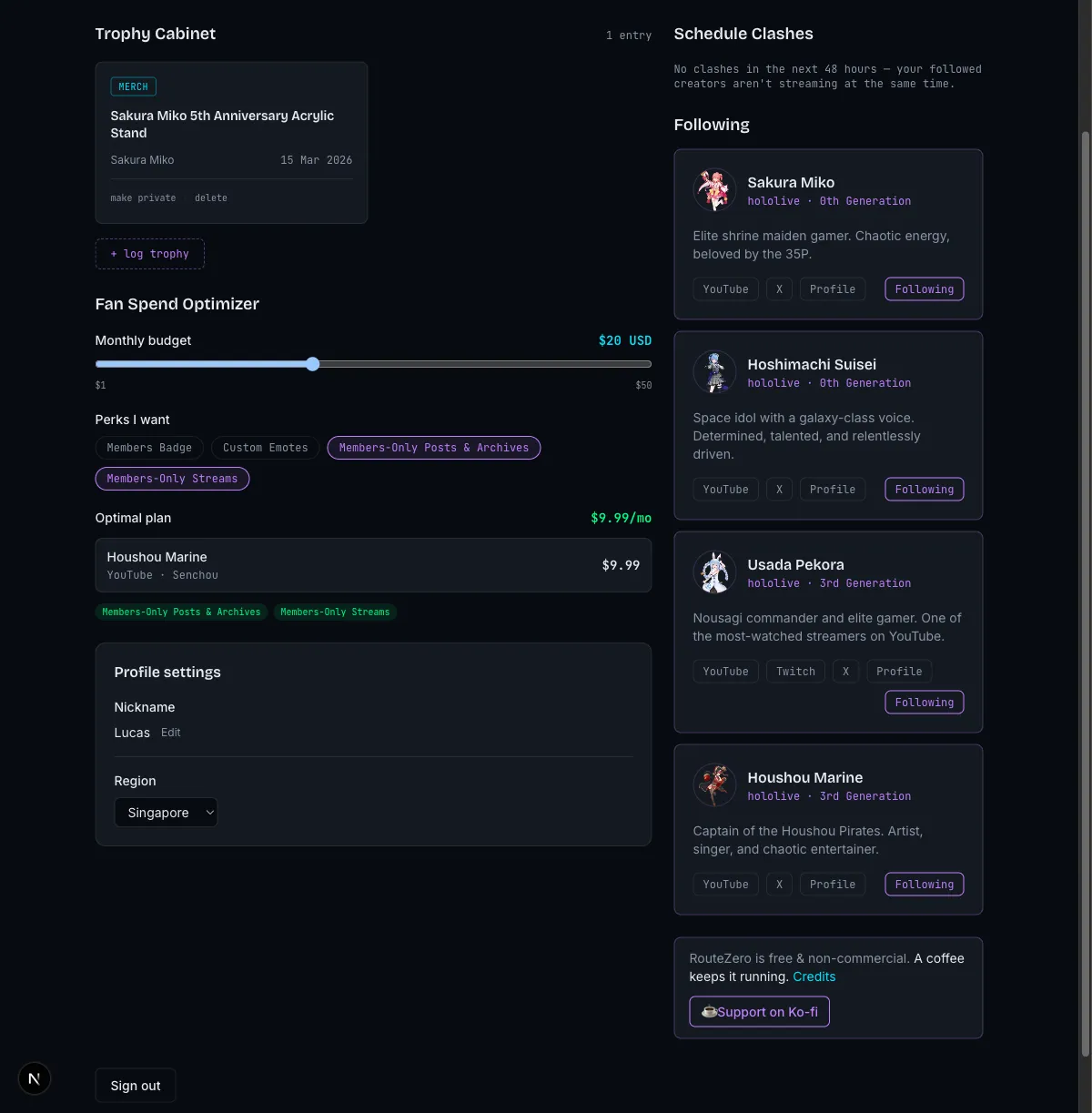Click the trophy title Sakura Miko 5th Anniversary Acrylic Stand
The height and width of the screenshot is (1113, 1092).
[222, 125]
